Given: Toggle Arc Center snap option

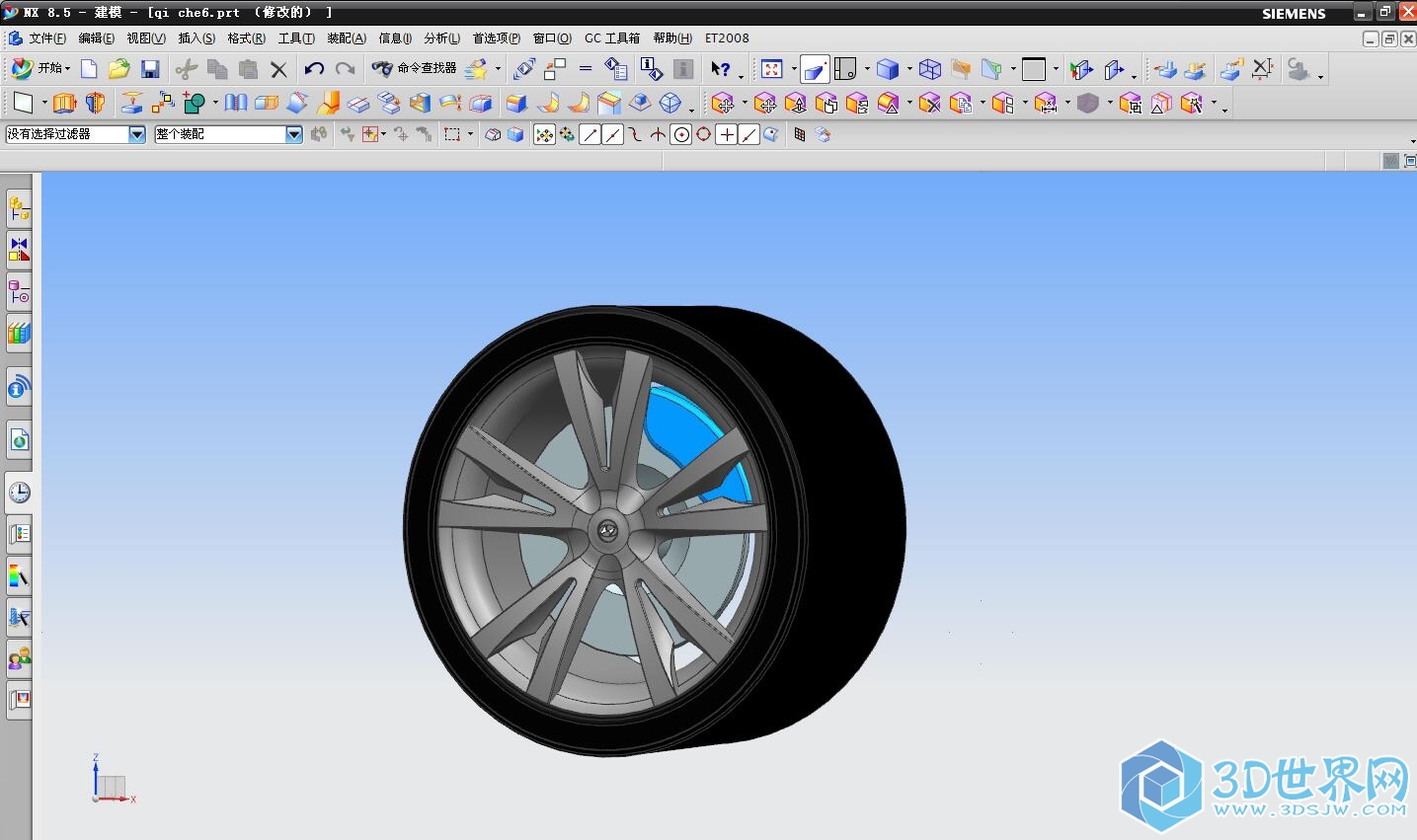Looking at the screenshot, I should [680, 134].
